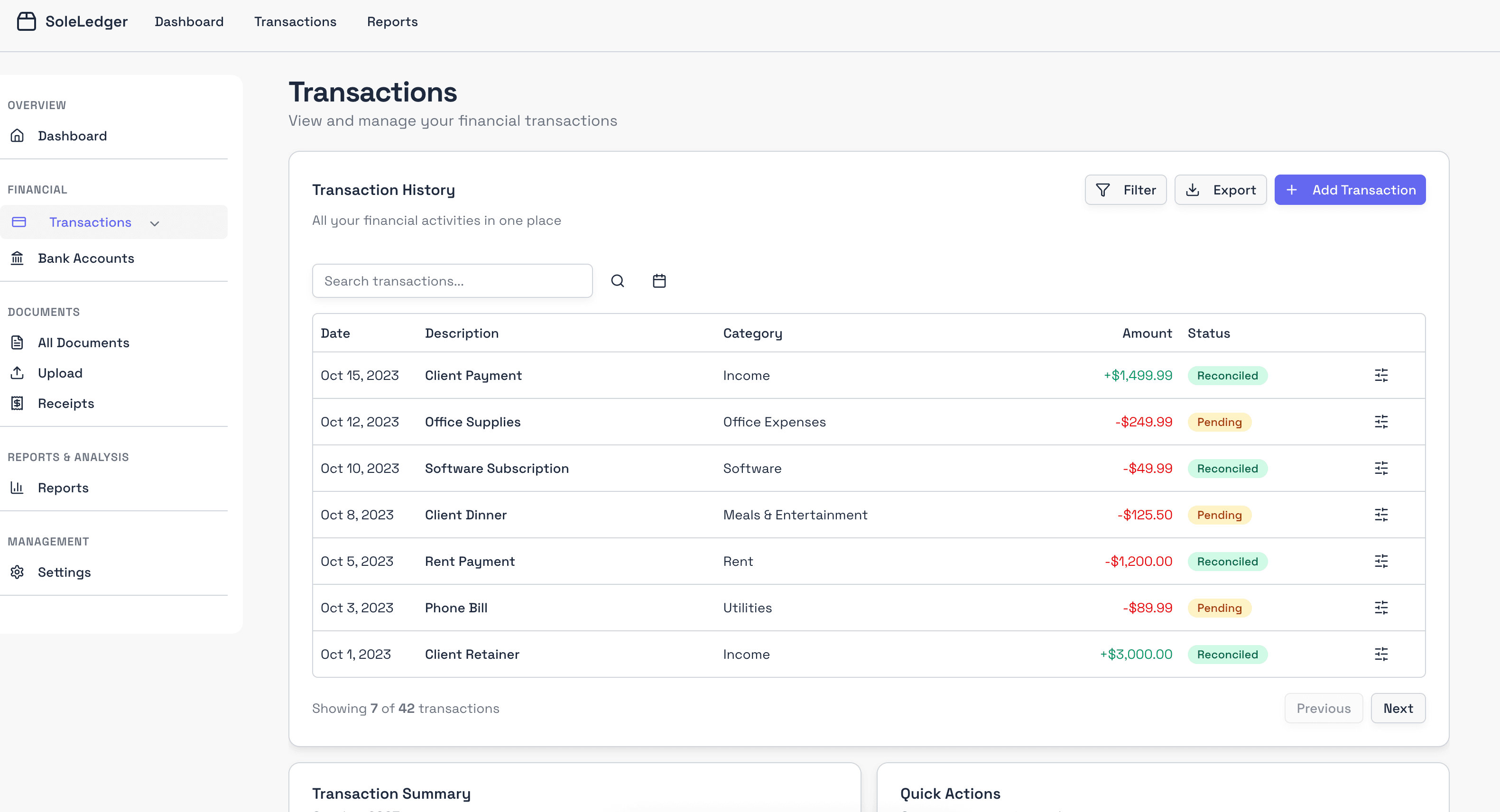Open the calendar date picker icon
The width and height of the screenshot is (1500, 812).
tap(658, 281)
